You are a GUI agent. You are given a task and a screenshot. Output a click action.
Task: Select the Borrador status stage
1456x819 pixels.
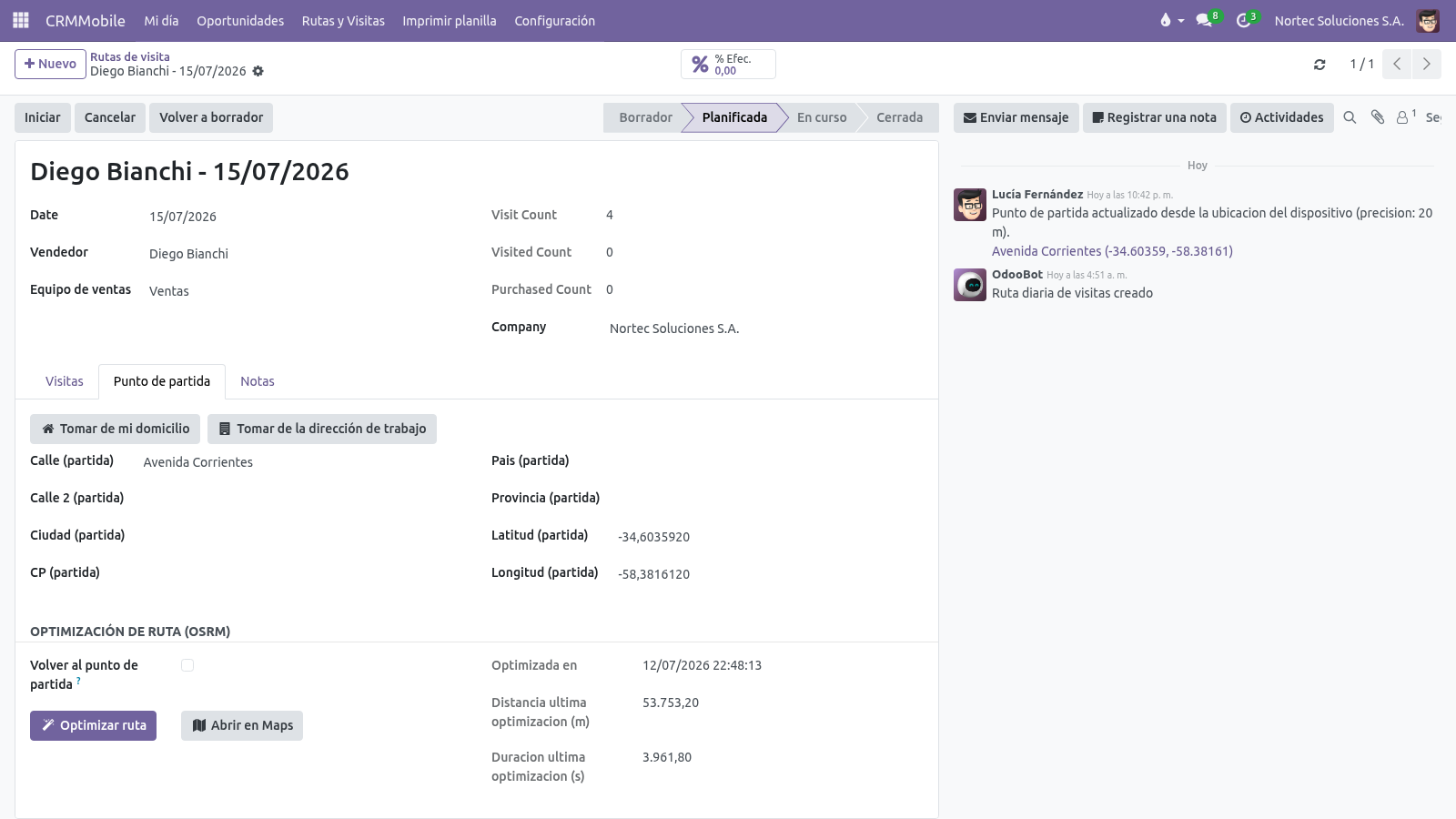coord(645,117)
